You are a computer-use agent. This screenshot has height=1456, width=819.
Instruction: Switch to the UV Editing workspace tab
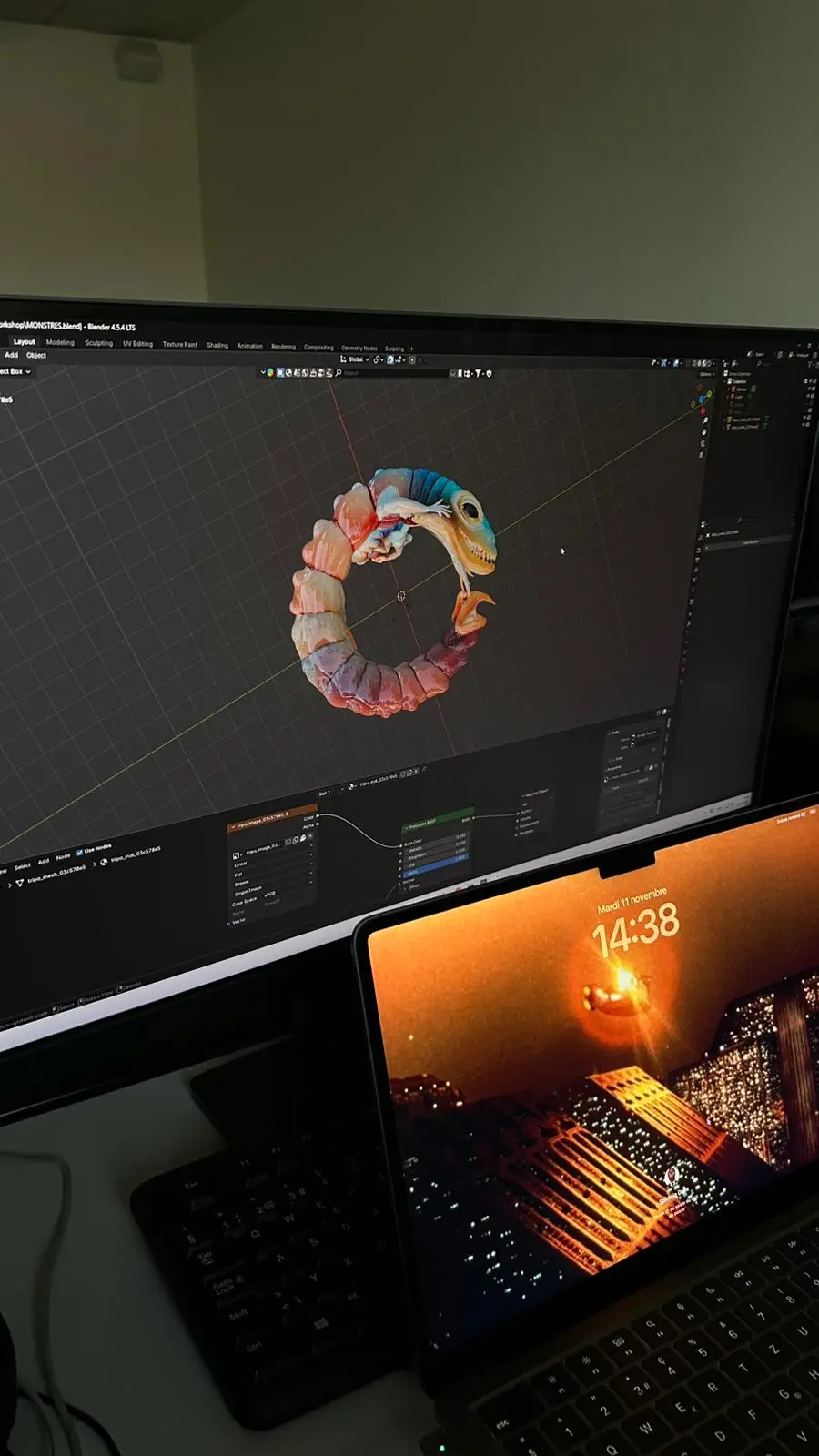[137, 344]
